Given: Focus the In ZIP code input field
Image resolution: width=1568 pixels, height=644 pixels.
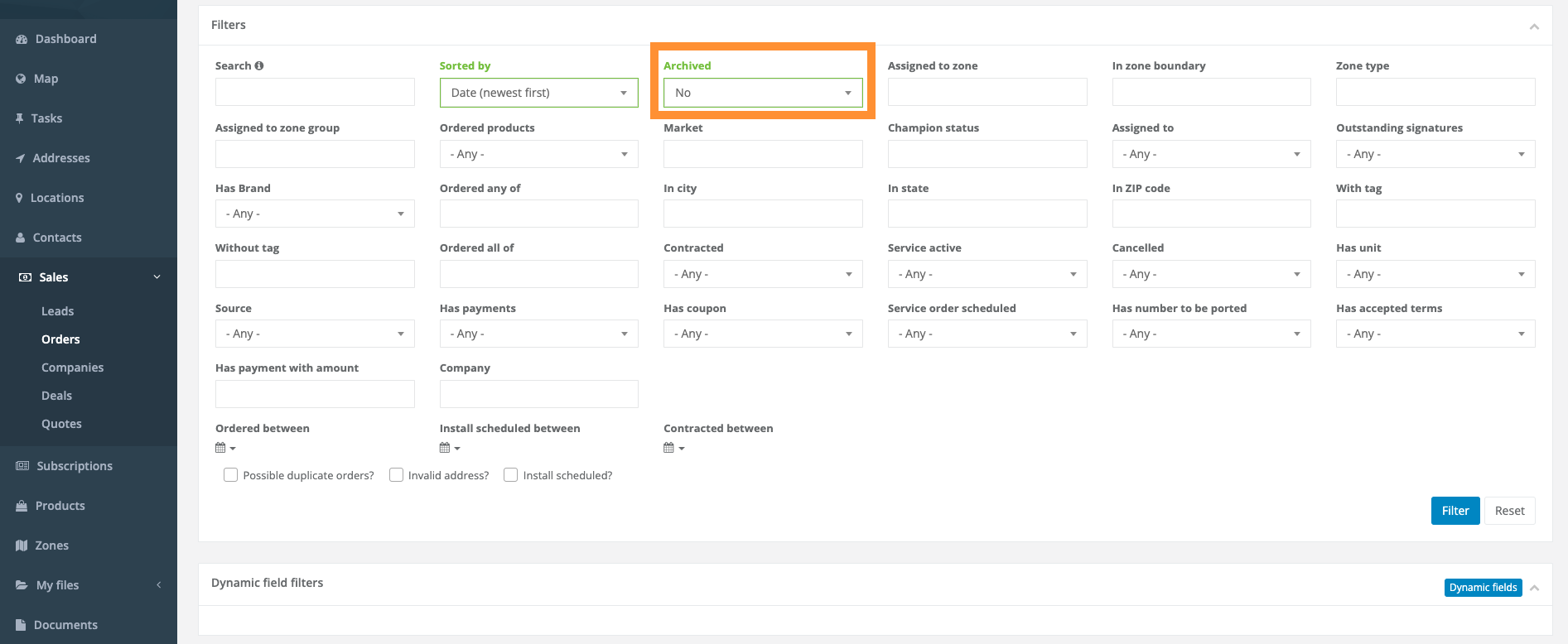Looking at the screenshot, I should 1211,214.
